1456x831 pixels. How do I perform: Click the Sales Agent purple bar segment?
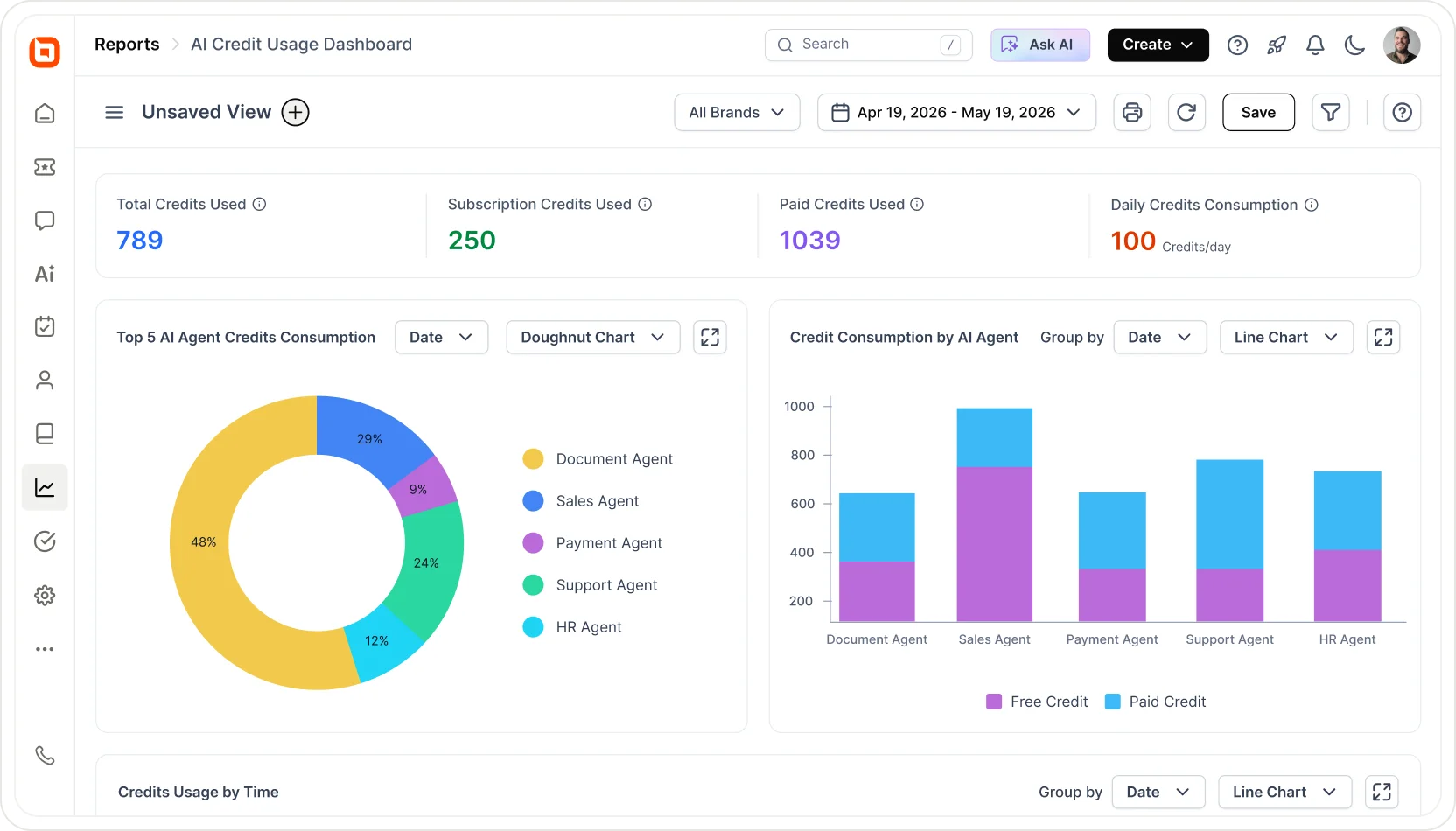pos(994,544)
